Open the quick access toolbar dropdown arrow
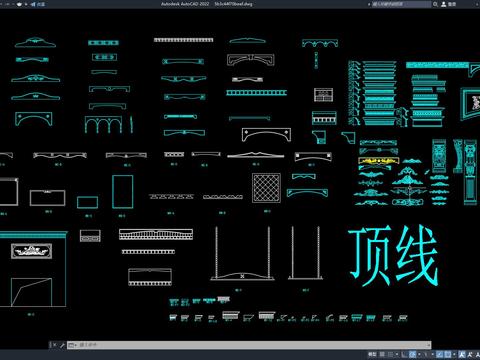Screen dimensions: 480x360 [x=26, y=4]
